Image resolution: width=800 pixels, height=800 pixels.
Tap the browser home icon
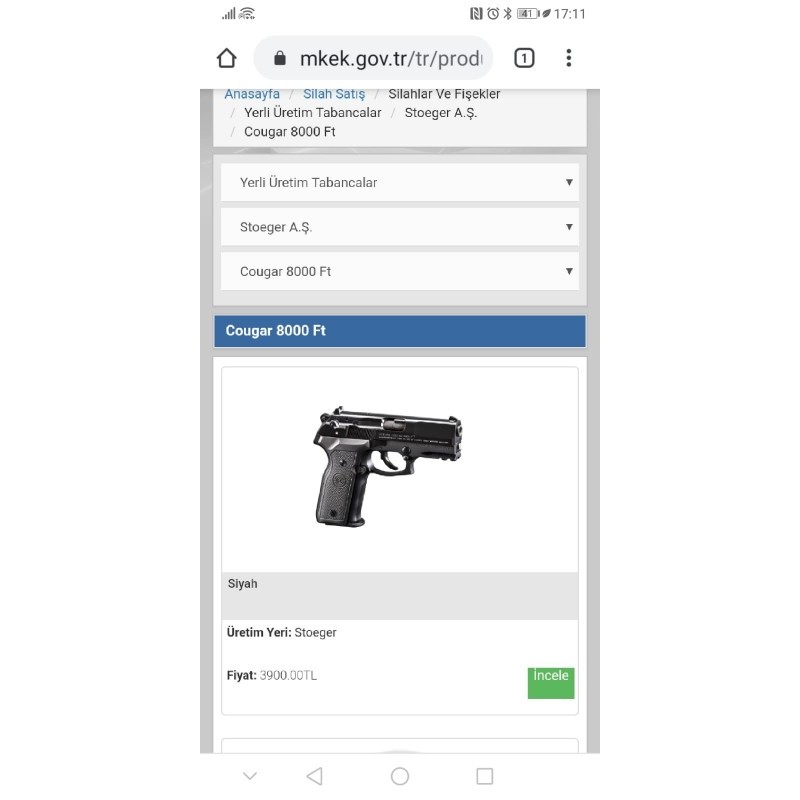(227, 58)
